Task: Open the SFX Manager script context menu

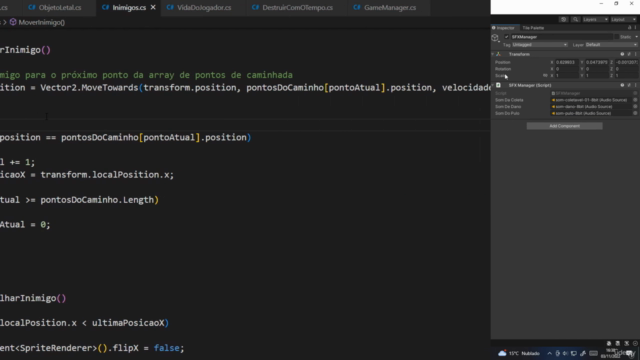Action: point(635,85)
